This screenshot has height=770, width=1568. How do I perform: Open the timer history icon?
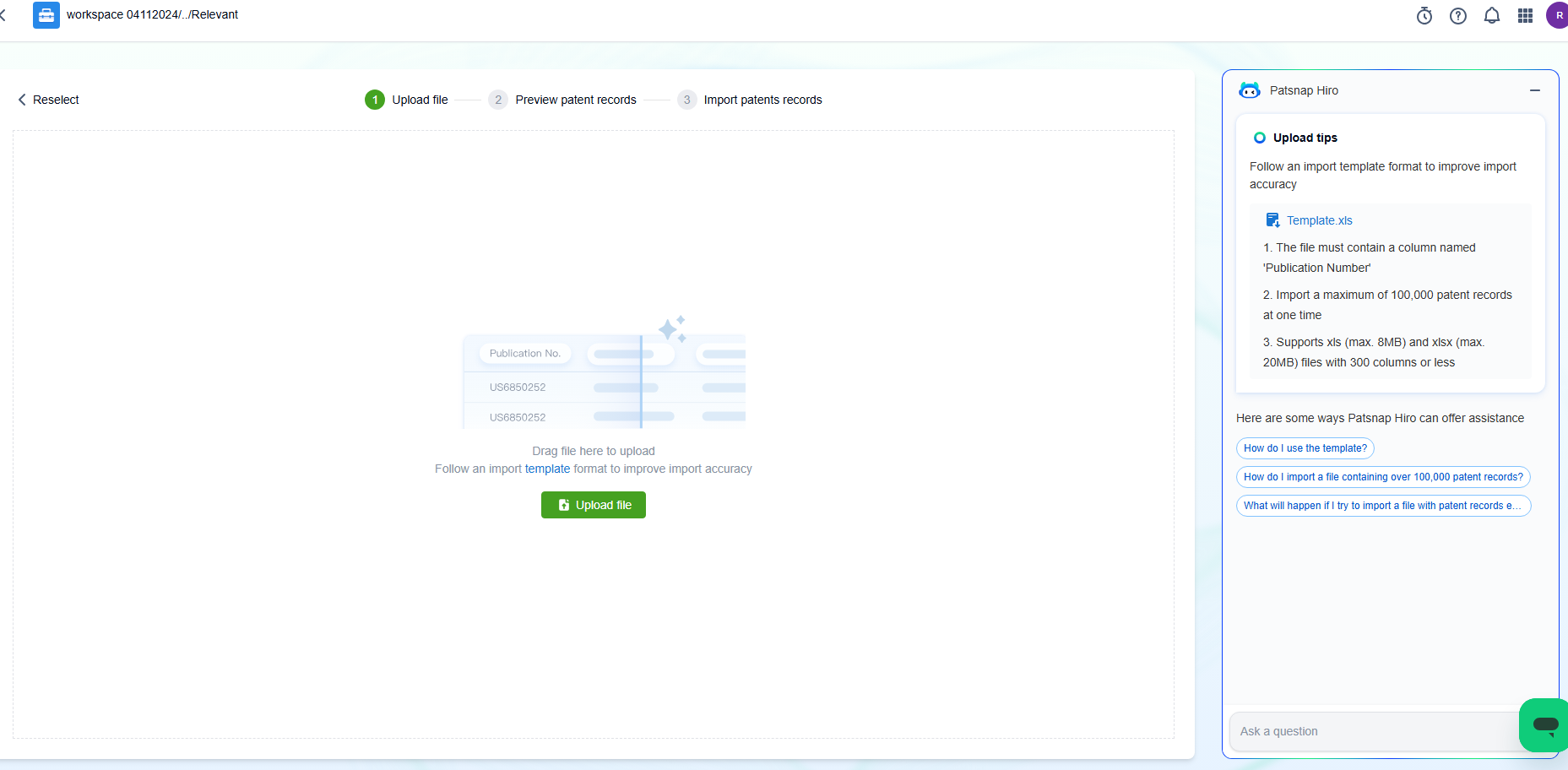[1424, 16]
